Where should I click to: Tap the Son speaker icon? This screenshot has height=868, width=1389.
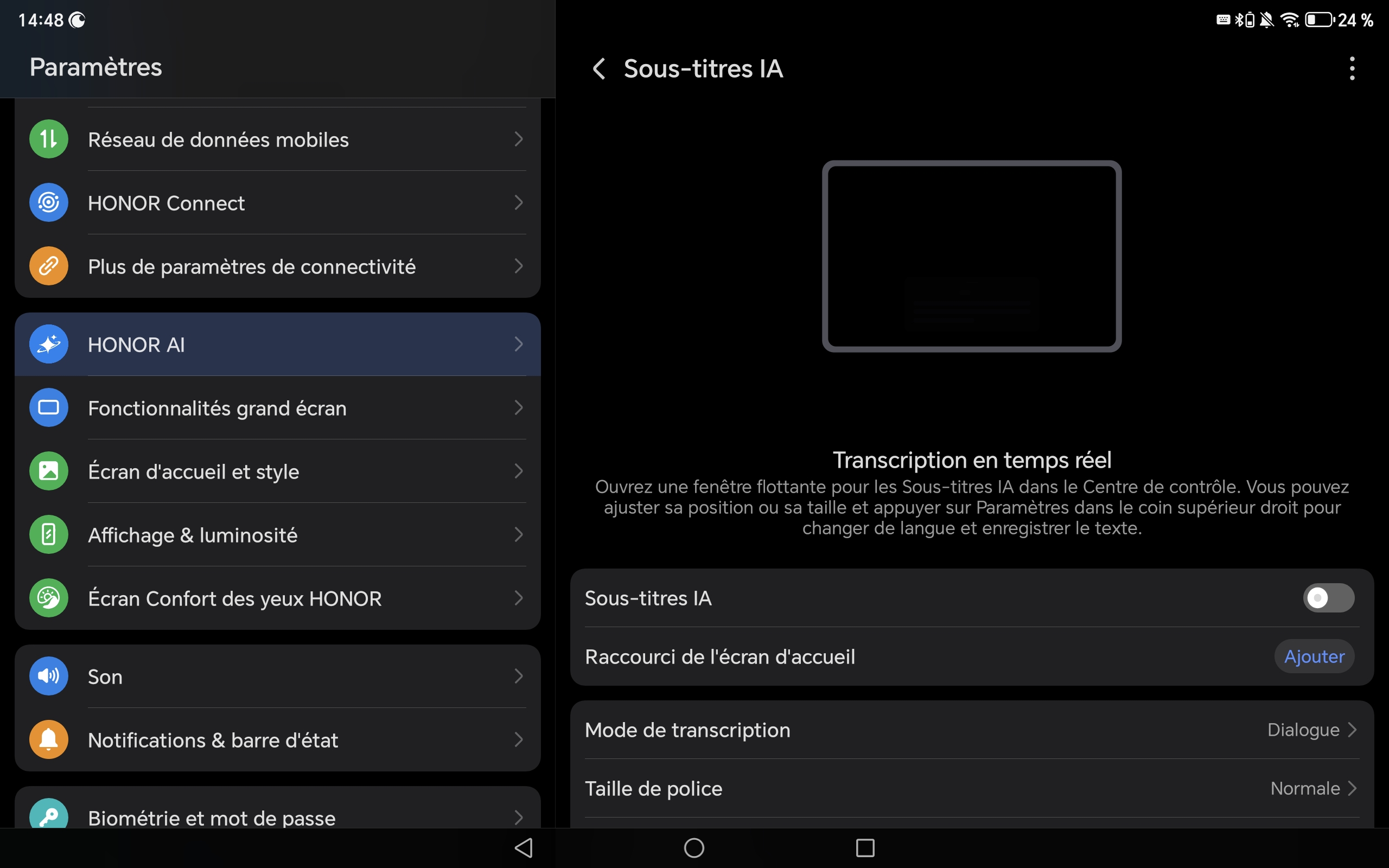49,676
